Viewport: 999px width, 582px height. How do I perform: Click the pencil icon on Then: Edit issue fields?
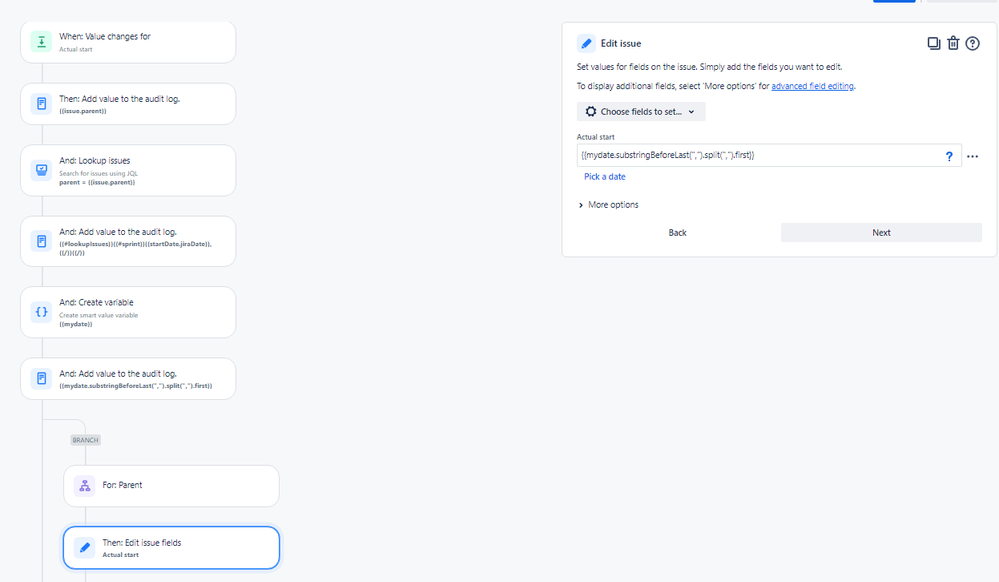pos(85,548)
